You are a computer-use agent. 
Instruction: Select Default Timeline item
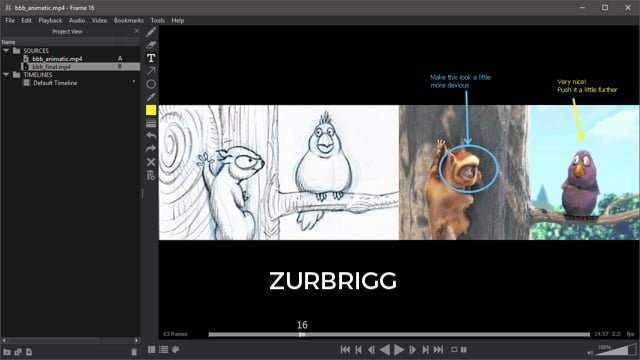click(55, 83)
